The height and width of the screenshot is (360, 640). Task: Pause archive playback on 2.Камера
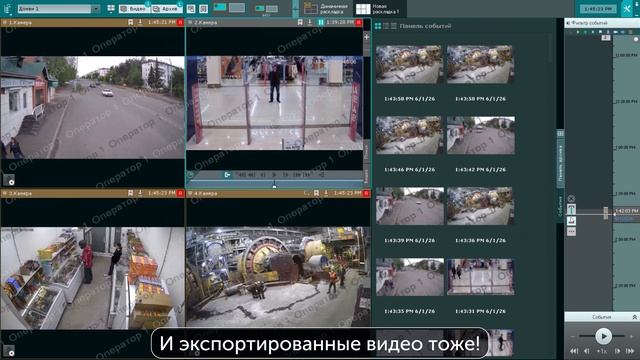point(321,22)
